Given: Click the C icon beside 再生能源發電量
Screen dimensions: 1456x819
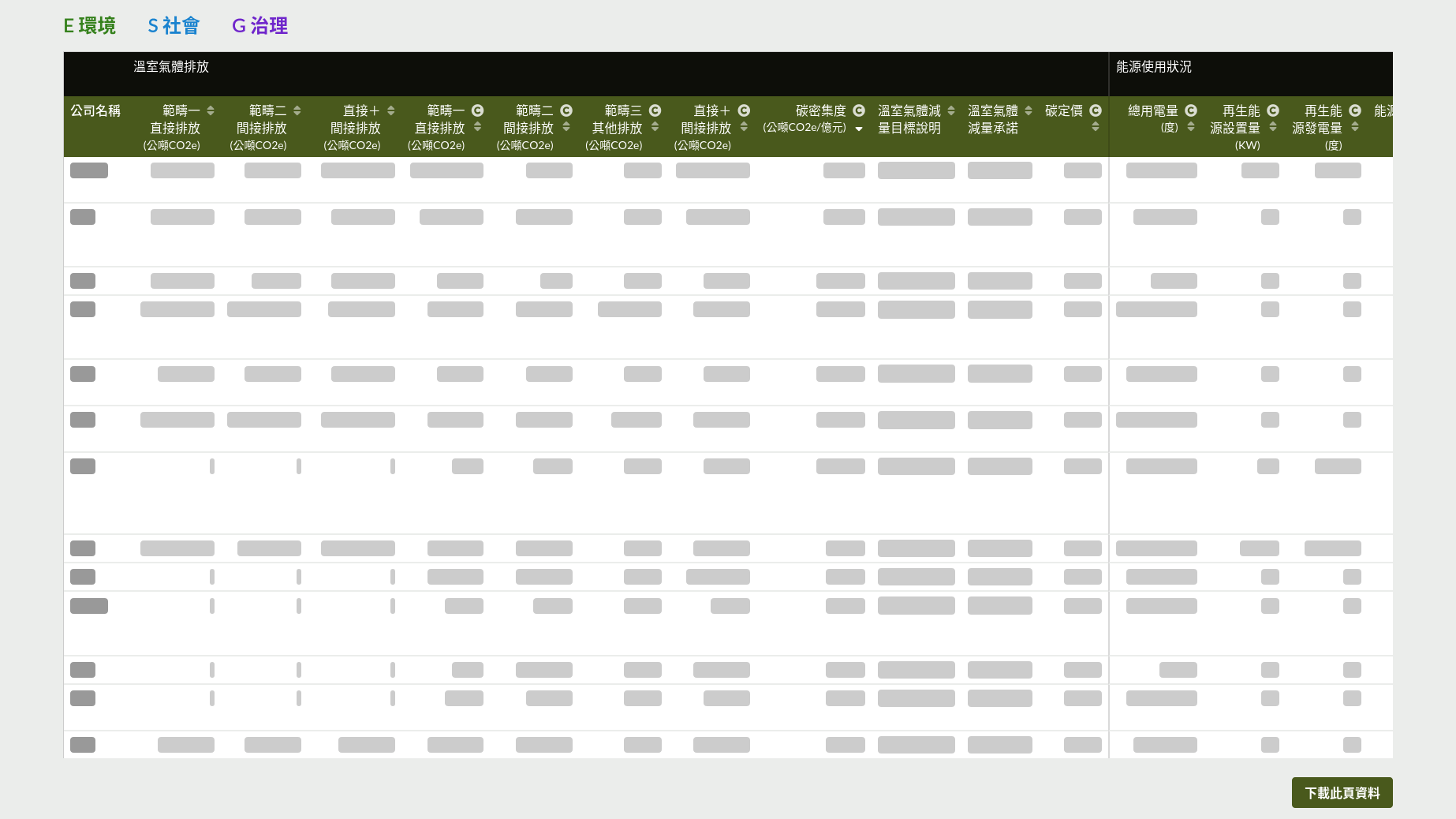Looking at the screenshot, I should 1355,110.
